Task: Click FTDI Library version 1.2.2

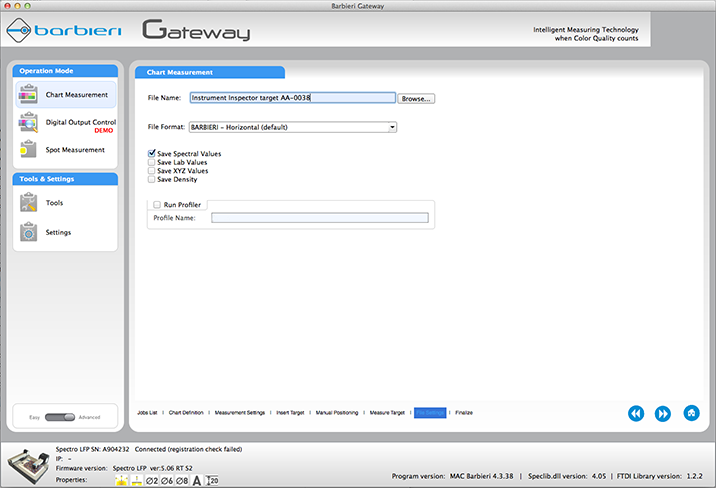Action: point(659,476)
